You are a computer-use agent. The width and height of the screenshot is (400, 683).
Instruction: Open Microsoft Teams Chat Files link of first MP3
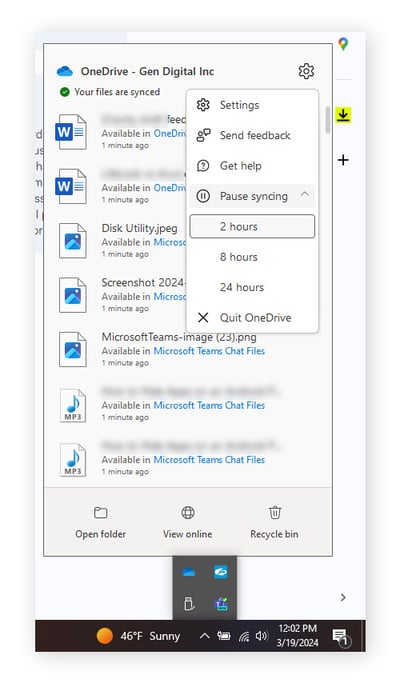[209, 405]
